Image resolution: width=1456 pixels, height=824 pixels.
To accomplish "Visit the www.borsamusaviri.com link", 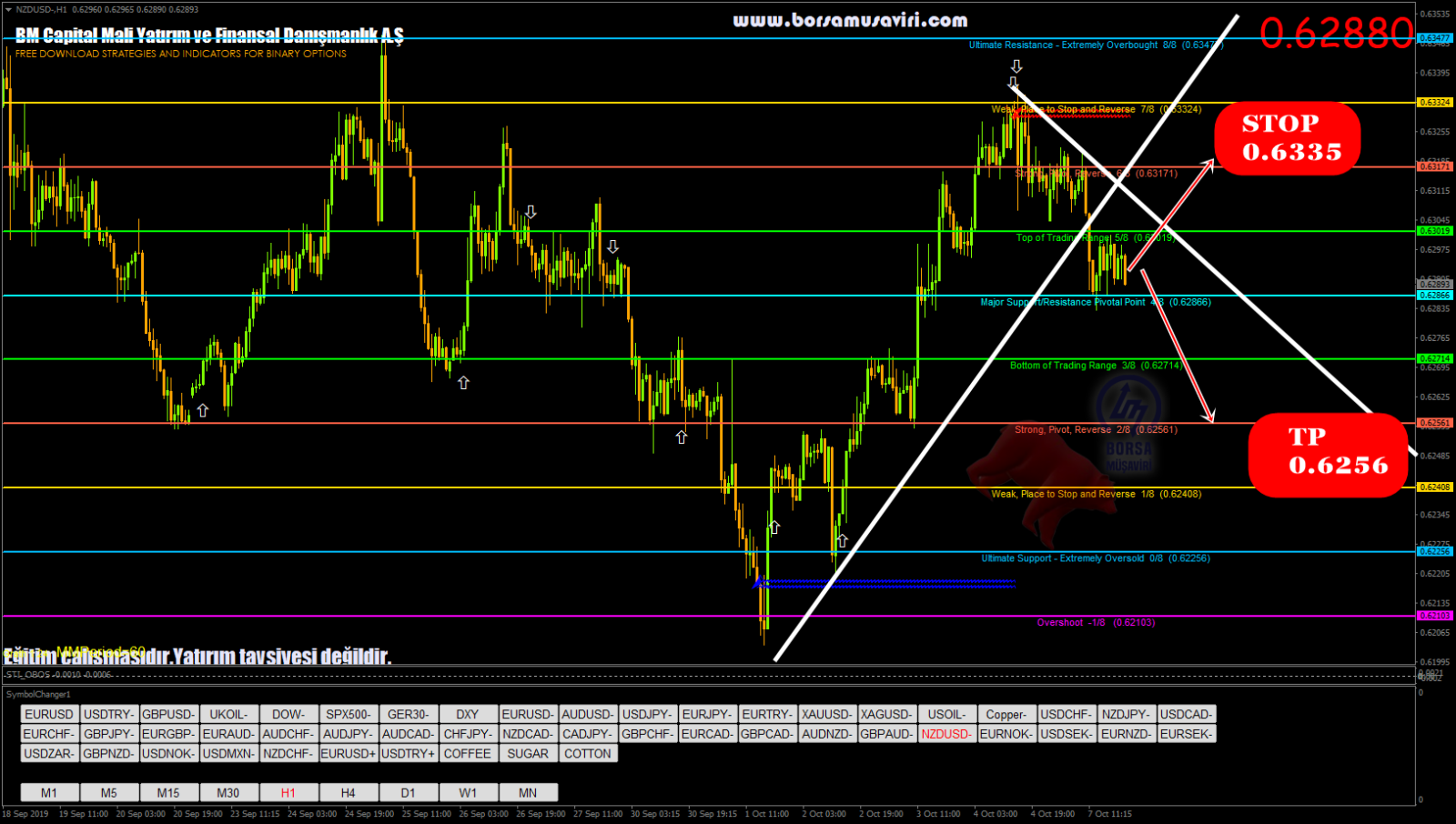I will (850, 20).
